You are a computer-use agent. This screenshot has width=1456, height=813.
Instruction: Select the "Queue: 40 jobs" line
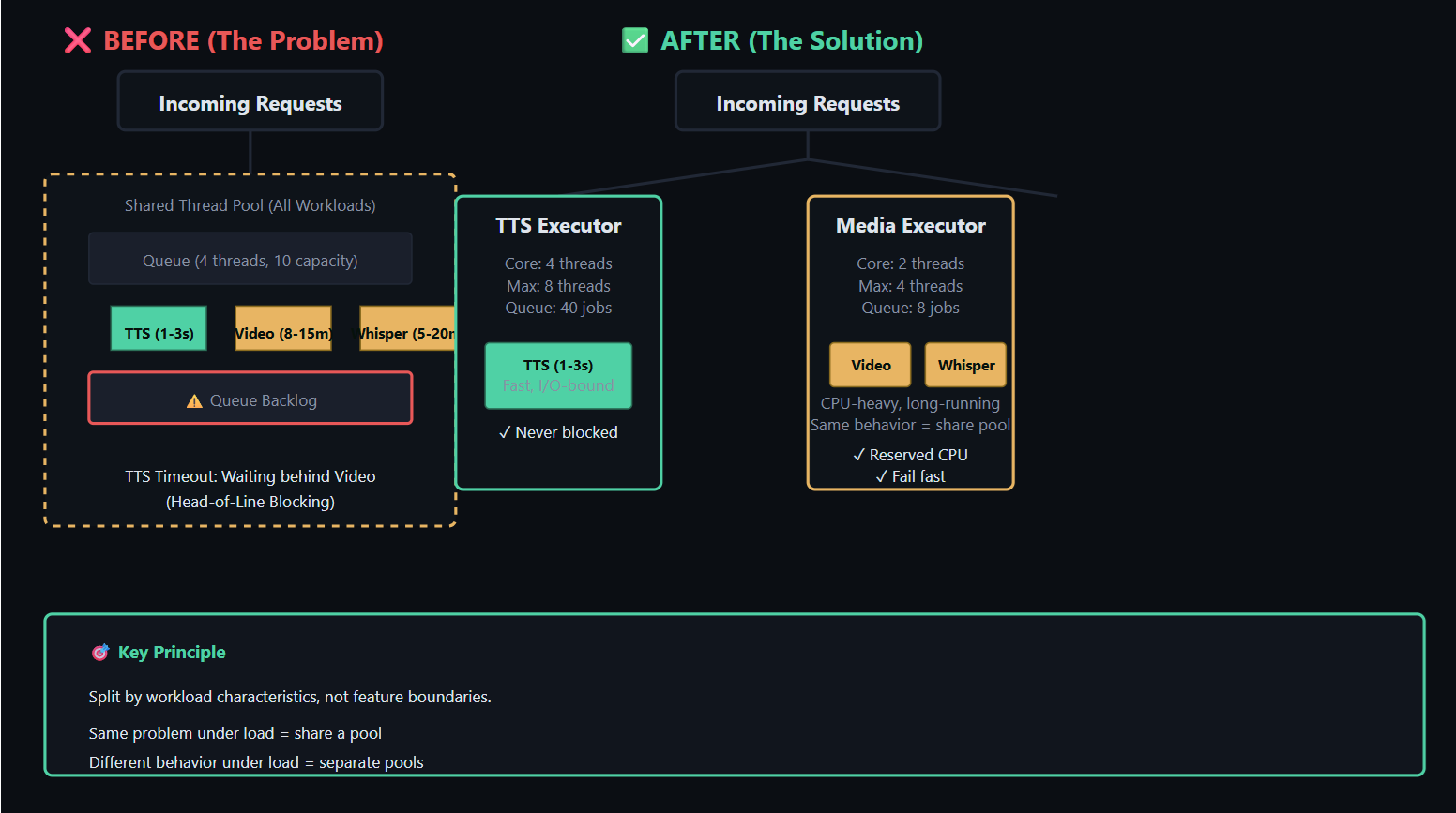(x=558, y=308)
